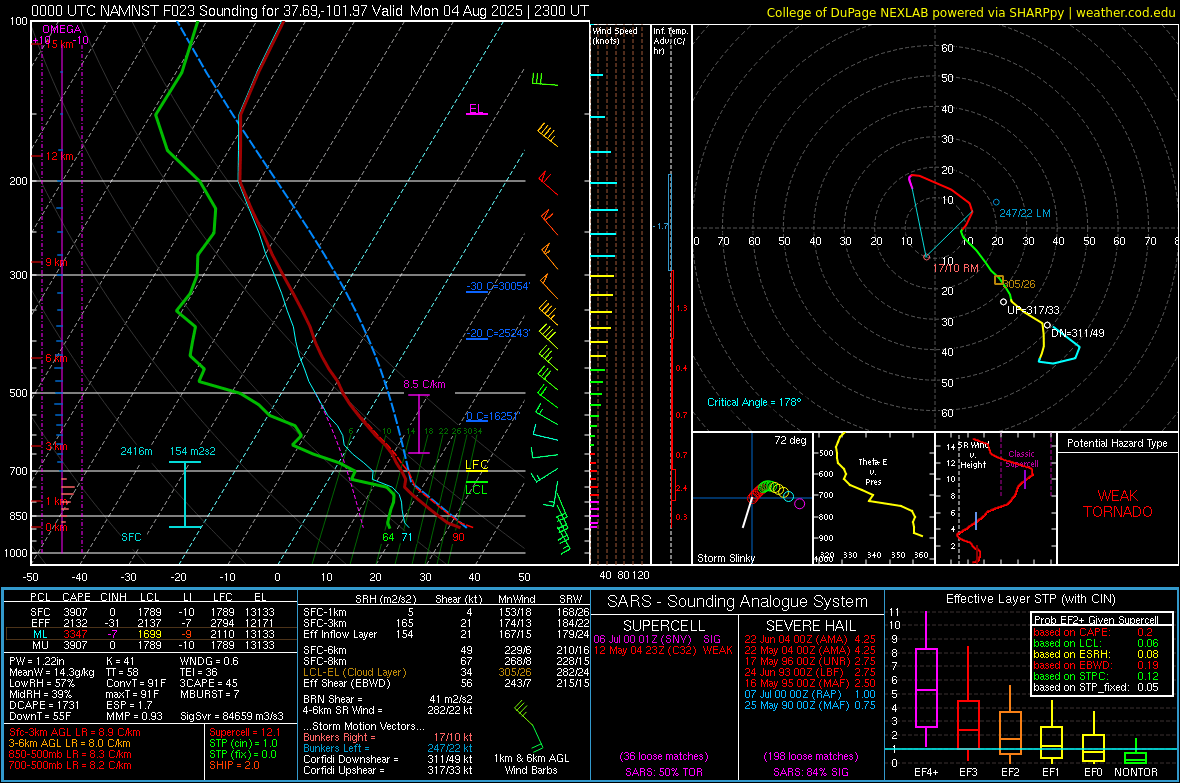Screen dimensions: 1180x783
Task: Click the Critical Angle = 178° text
Action: 754,402
